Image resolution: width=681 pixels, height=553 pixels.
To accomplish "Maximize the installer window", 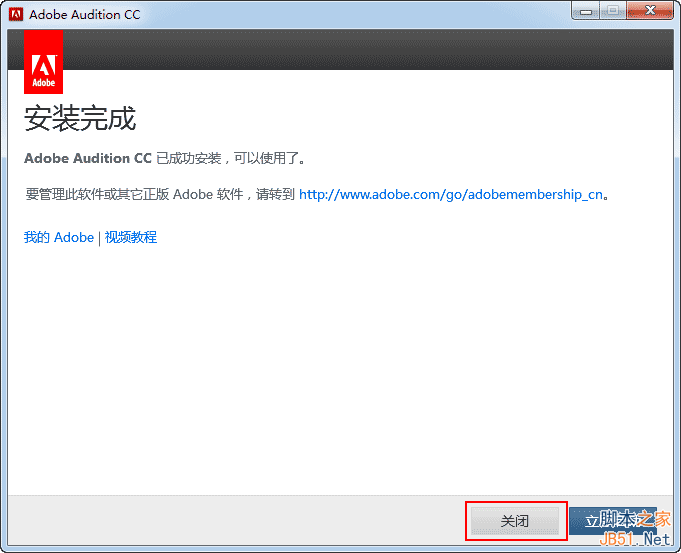I will 613,11.
